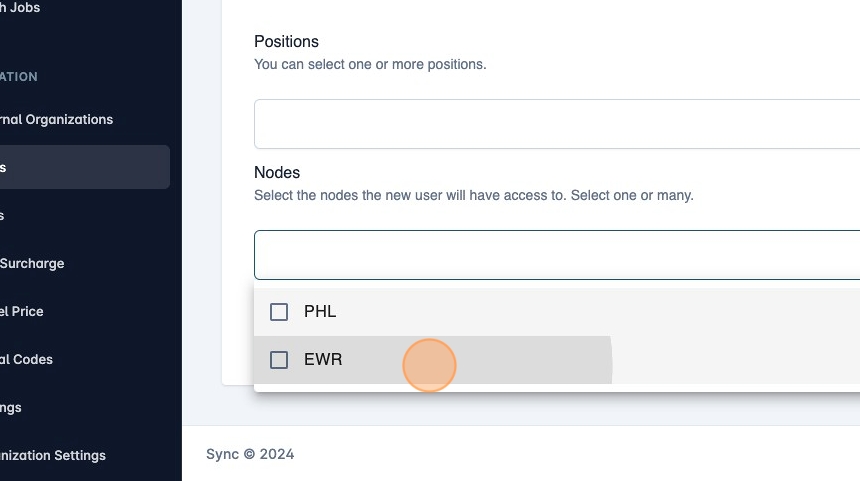Image resolution: width=860 pixels, height=481 pixels.
Task: Open the Surcharge sidebar page
Action: [32, 264]
